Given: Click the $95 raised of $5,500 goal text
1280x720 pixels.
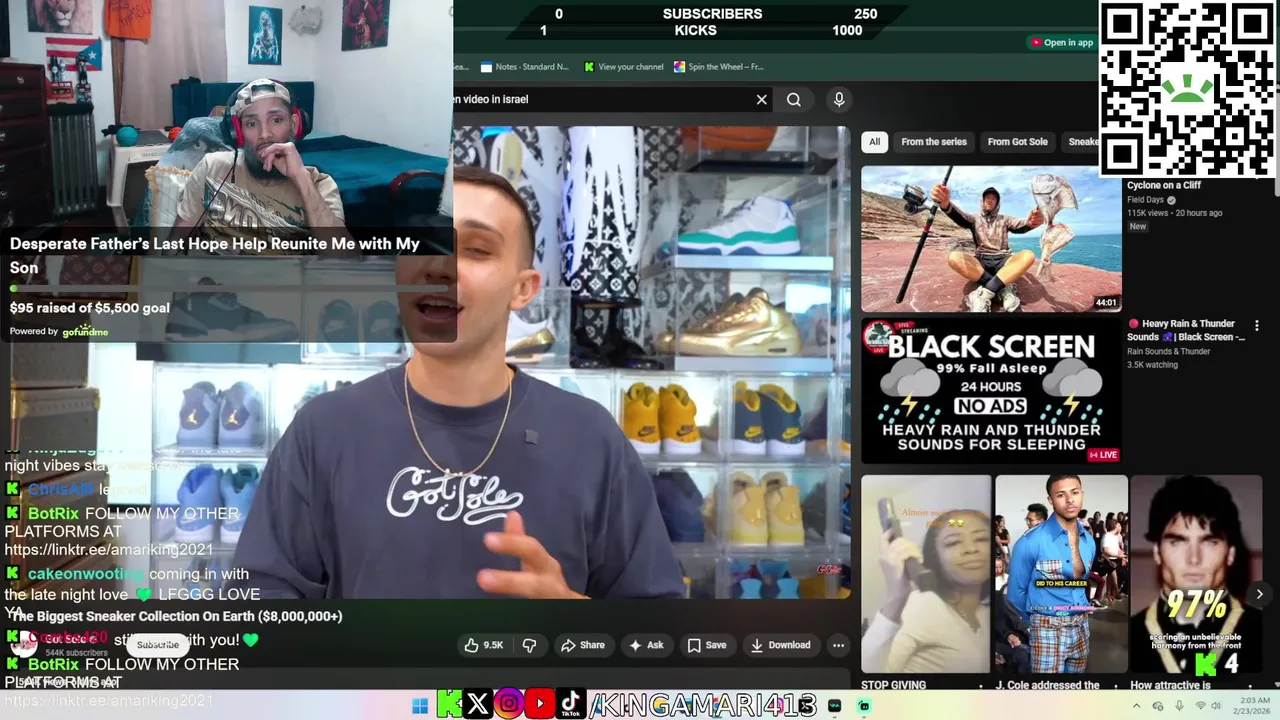Looking at the screenshot, I should (x=90, y=308).
